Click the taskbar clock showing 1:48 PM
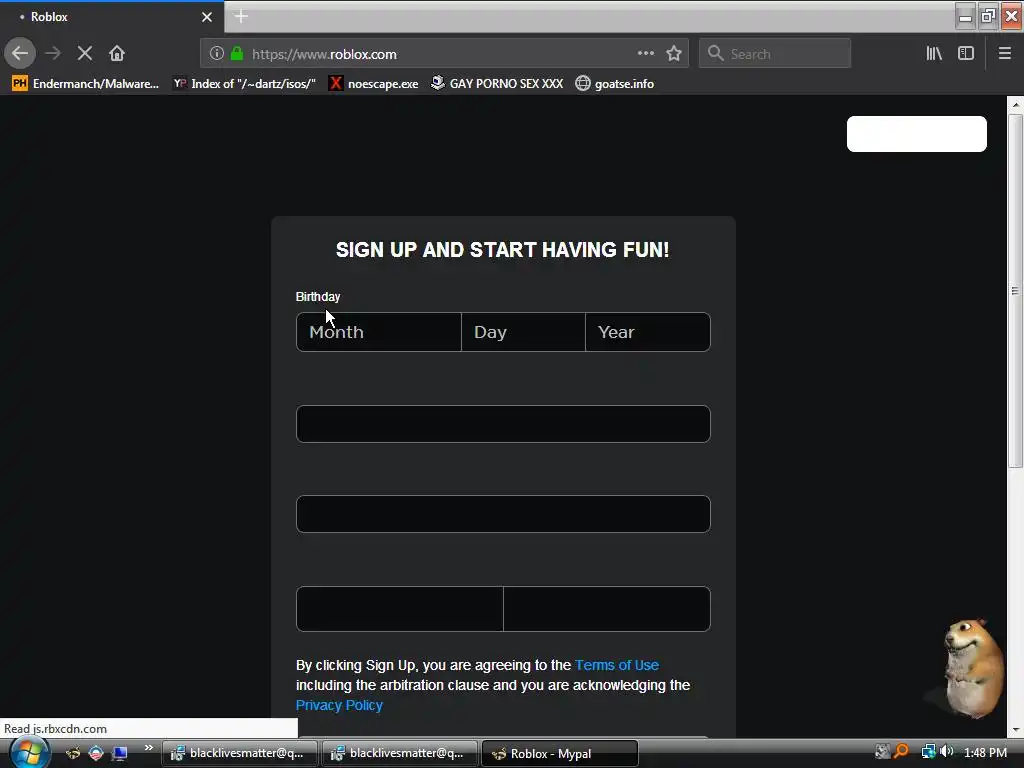Image resolution: width=1024 pixels, height=768 pixels. coord(985,752)
